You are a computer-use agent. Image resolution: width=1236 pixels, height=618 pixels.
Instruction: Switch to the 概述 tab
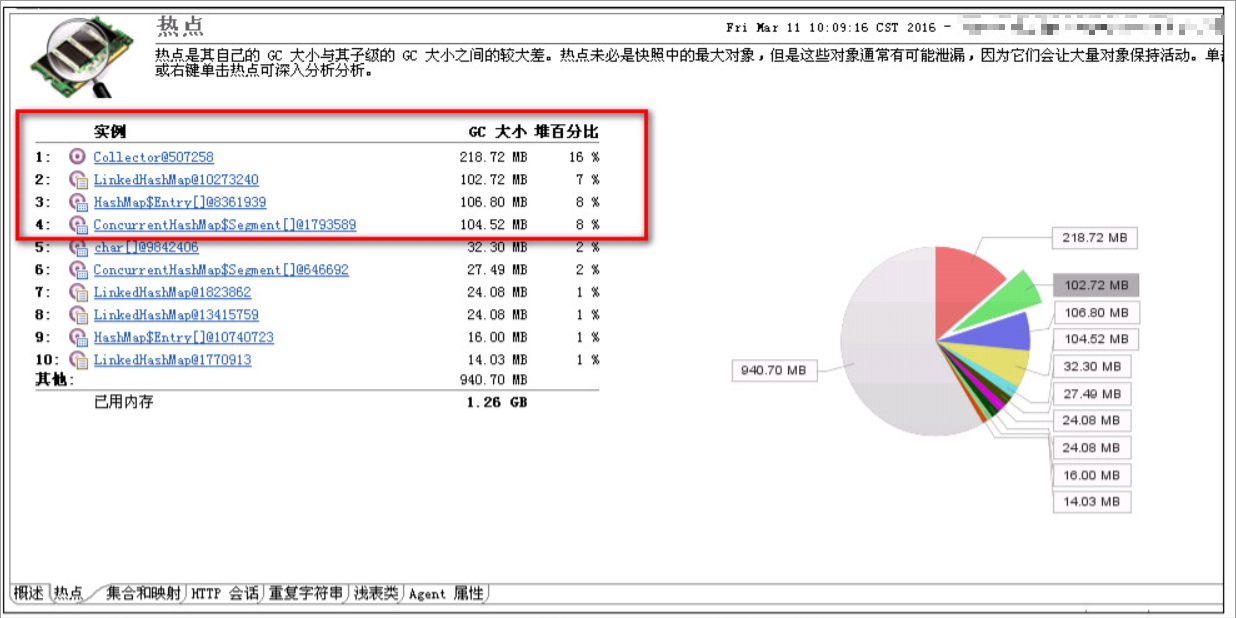29,593
